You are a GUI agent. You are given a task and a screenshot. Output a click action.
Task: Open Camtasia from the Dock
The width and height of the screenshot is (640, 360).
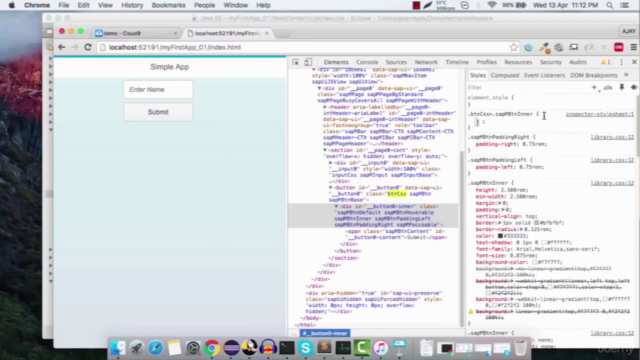point(362,348)
